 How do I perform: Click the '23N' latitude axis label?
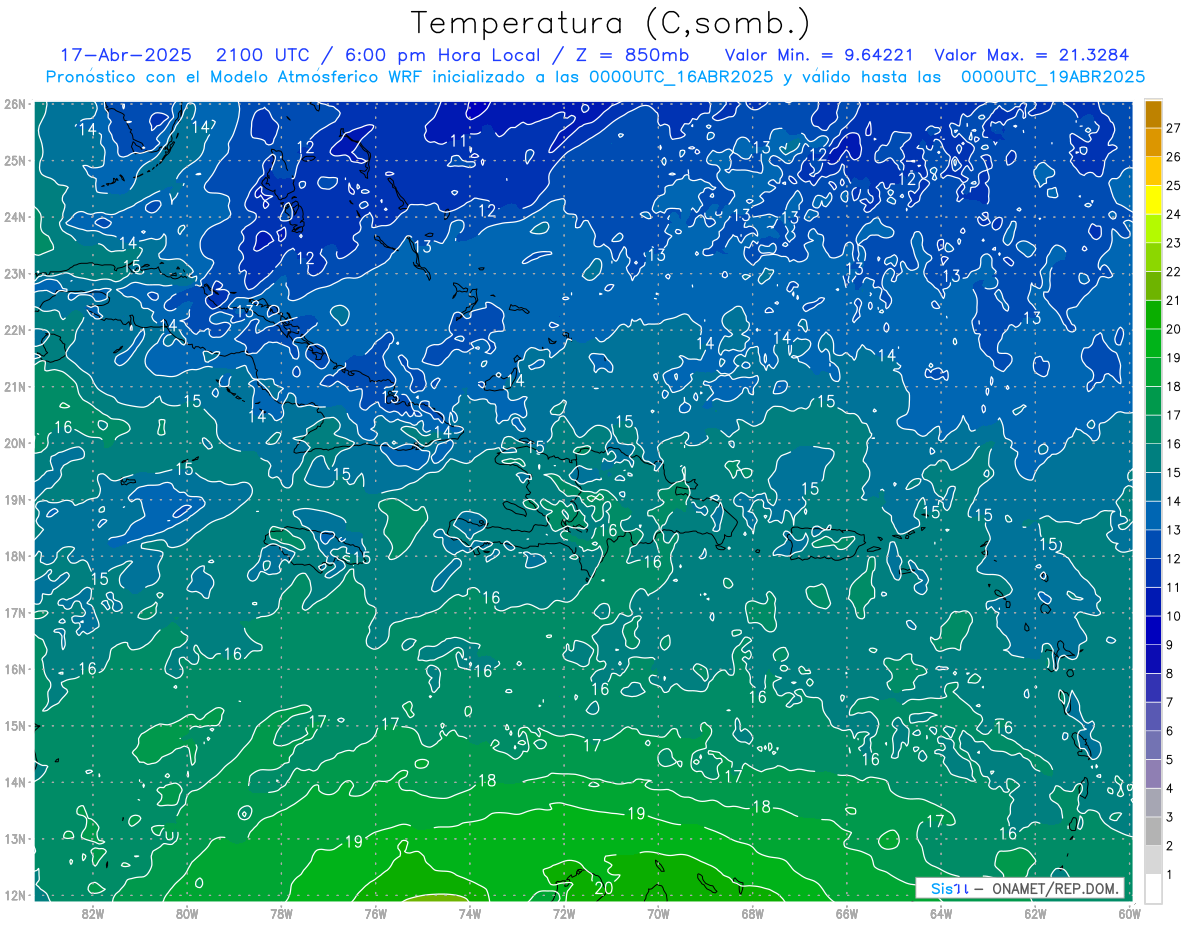(14, 274)
